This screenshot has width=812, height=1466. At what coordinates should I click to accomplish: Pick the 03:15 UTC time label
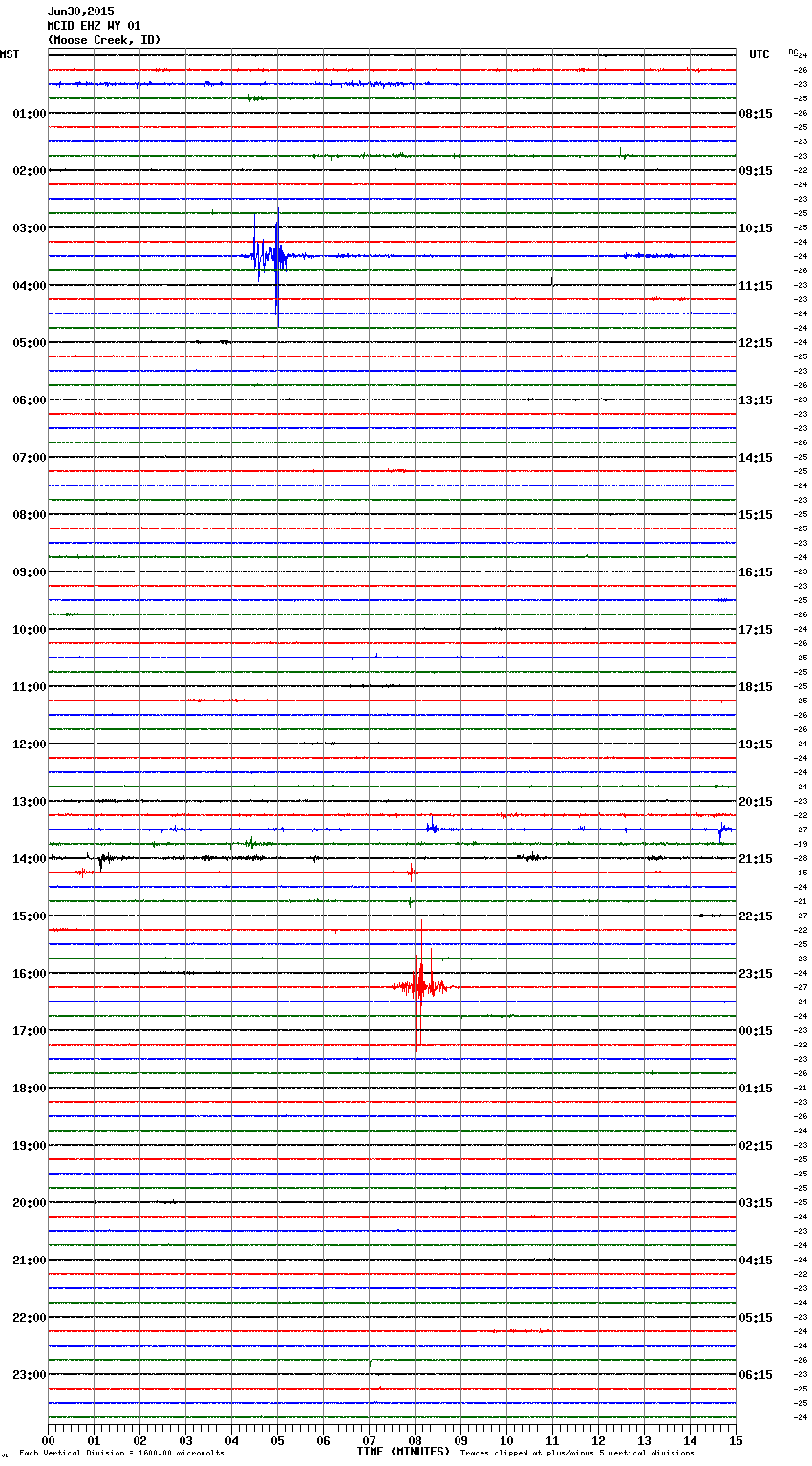tap(756, 1202)
